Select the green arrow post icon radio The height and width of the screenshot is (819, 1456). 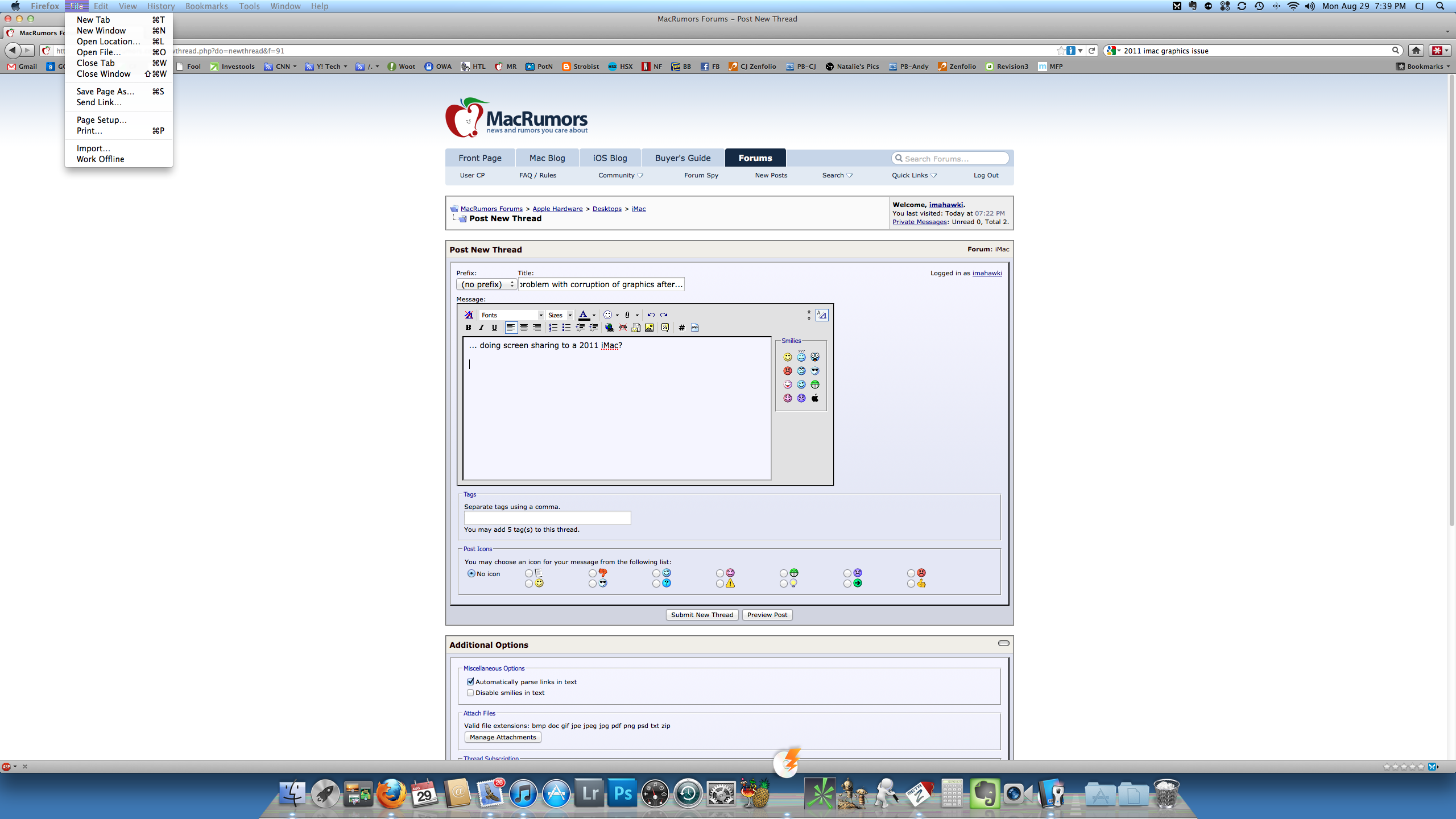[847, 584]
